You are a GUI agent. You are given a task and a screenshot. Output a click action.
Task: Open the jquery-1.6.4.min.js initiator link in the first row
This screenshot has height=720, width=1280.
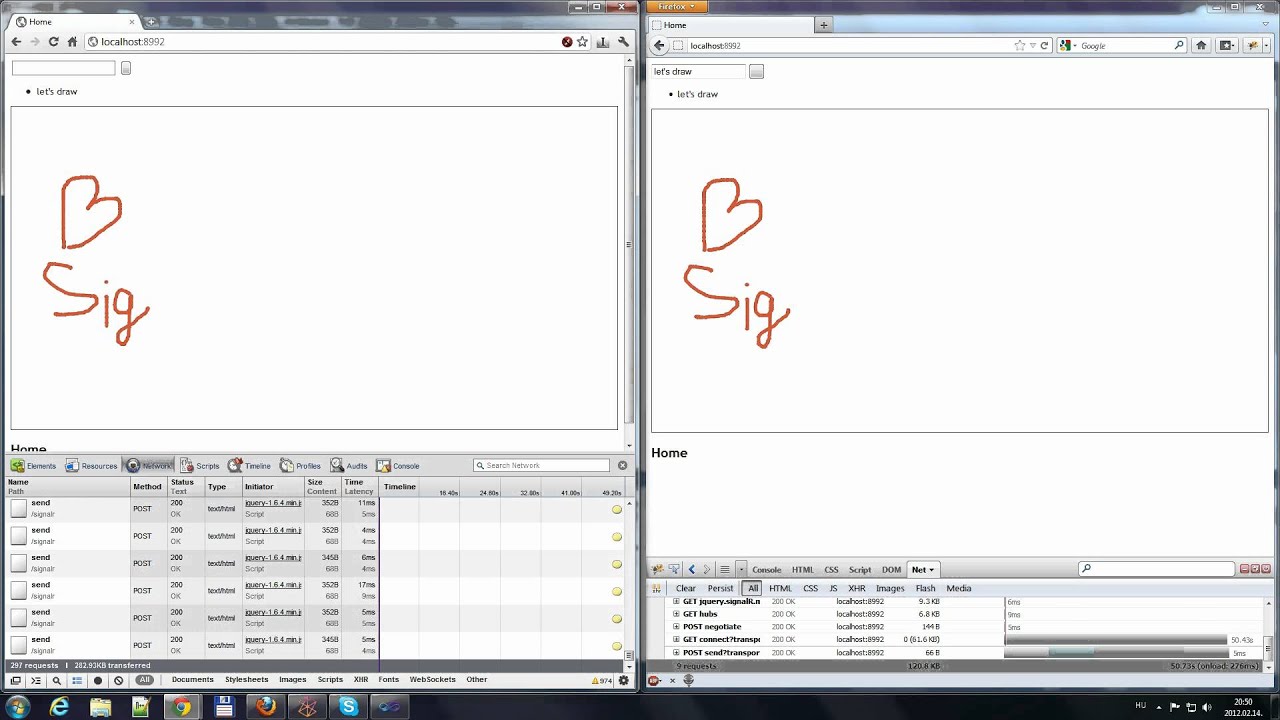coord(273,503)
